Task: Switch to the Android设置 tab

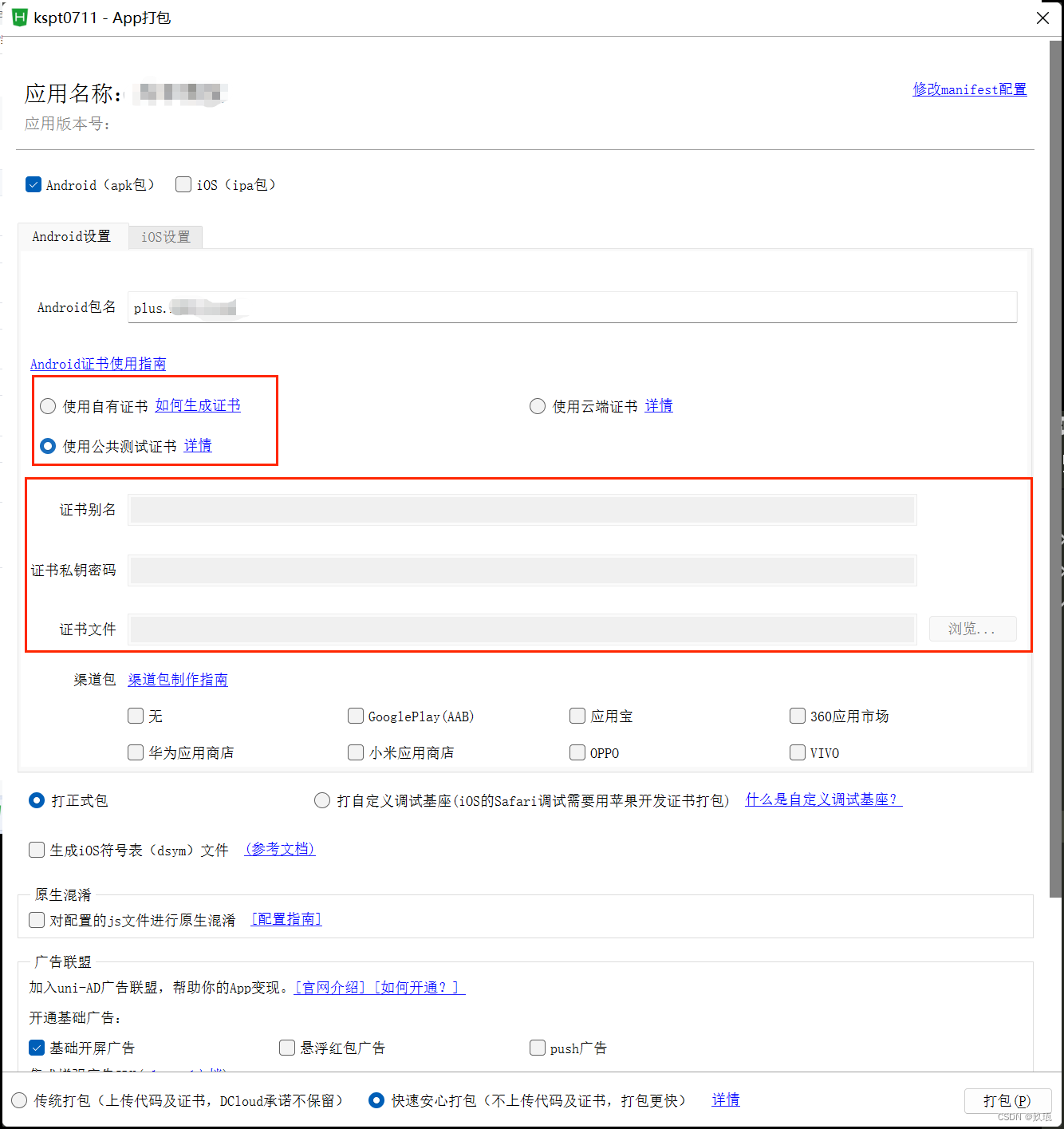Action: click(72, 236)
